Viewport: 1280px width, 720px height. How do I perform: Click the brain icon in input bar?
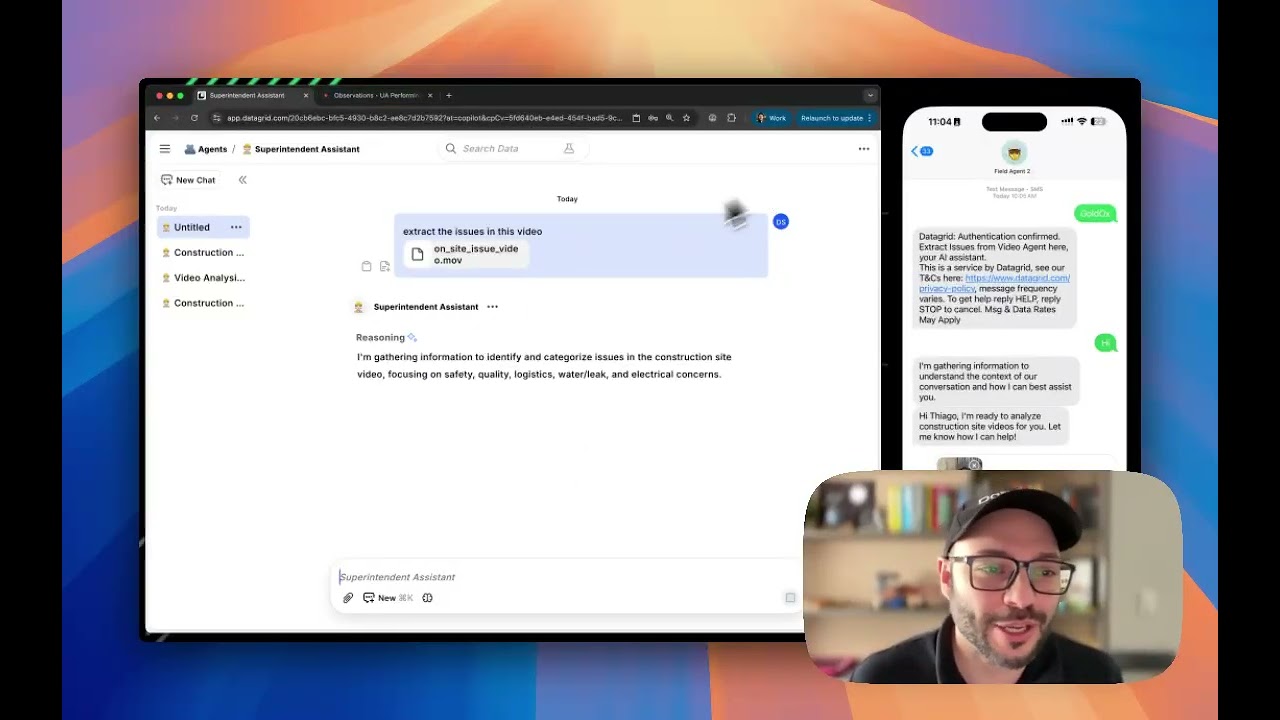[x=427, y=598]
